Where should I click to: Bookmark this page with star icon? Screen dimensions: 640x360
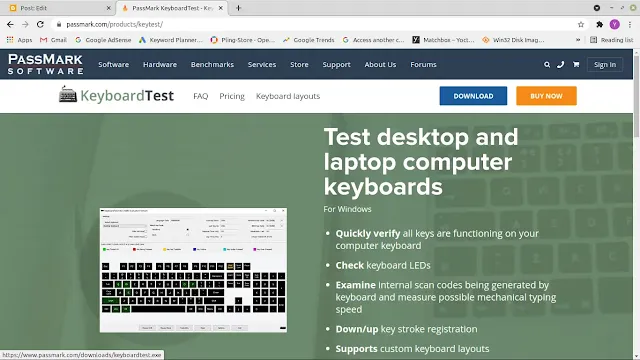[581, 24]
